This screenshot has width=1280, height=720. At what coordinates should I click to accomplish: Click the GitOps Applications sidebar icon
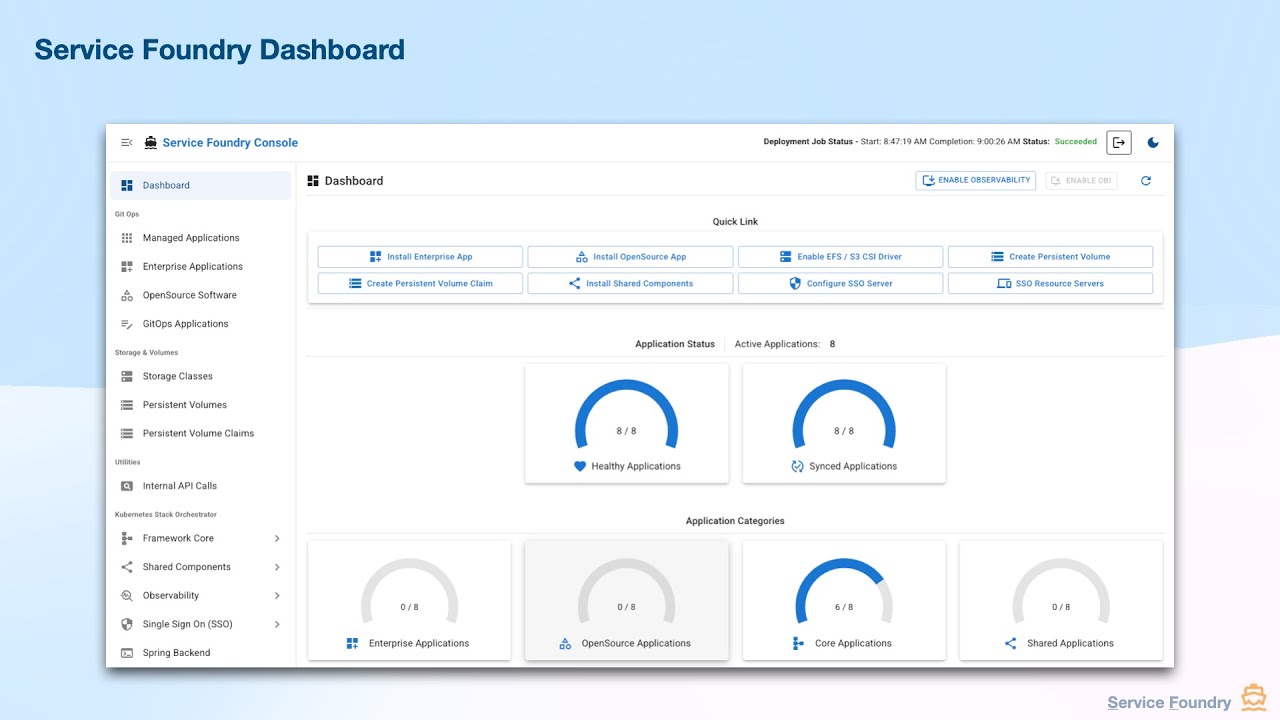pos(127,324)
